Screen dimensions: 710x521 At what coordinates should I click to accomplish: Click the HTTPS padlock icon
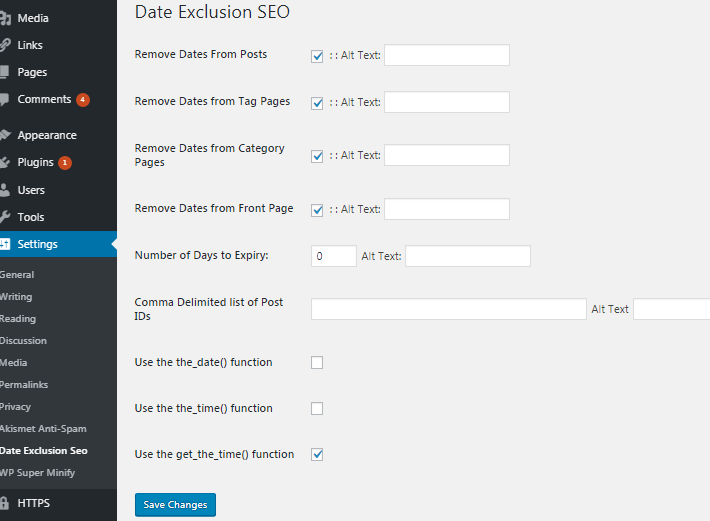pos(5,503)
